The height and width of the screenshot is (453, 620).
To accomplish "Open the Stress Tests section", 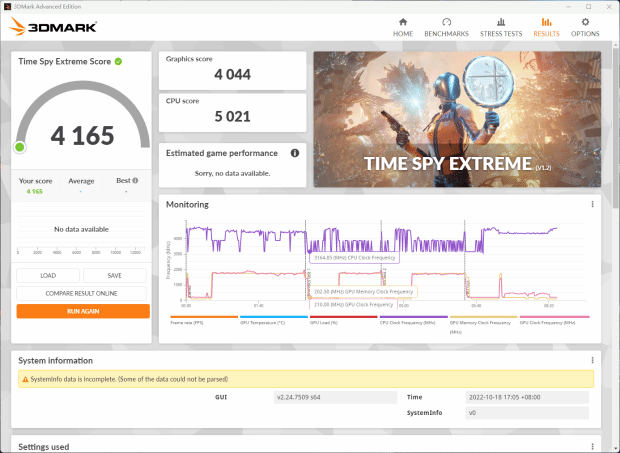I will point(501,27).
